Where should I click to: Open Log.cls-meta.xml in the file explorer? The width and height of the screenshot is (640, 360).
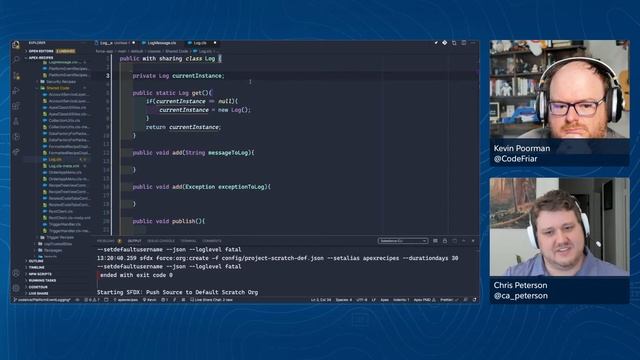[64, 166]
